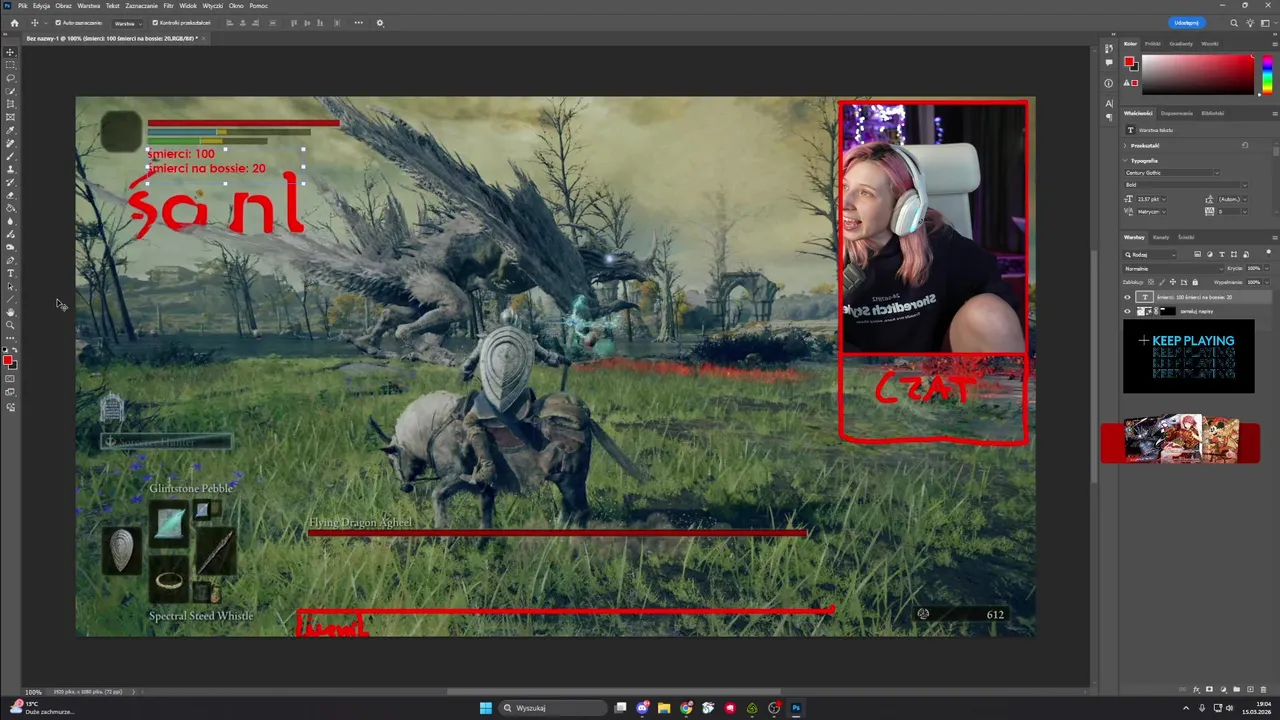This screenshot has height=720, width=1280.
Task: Click the Home icon in options bar
Action: pos(14,23)
